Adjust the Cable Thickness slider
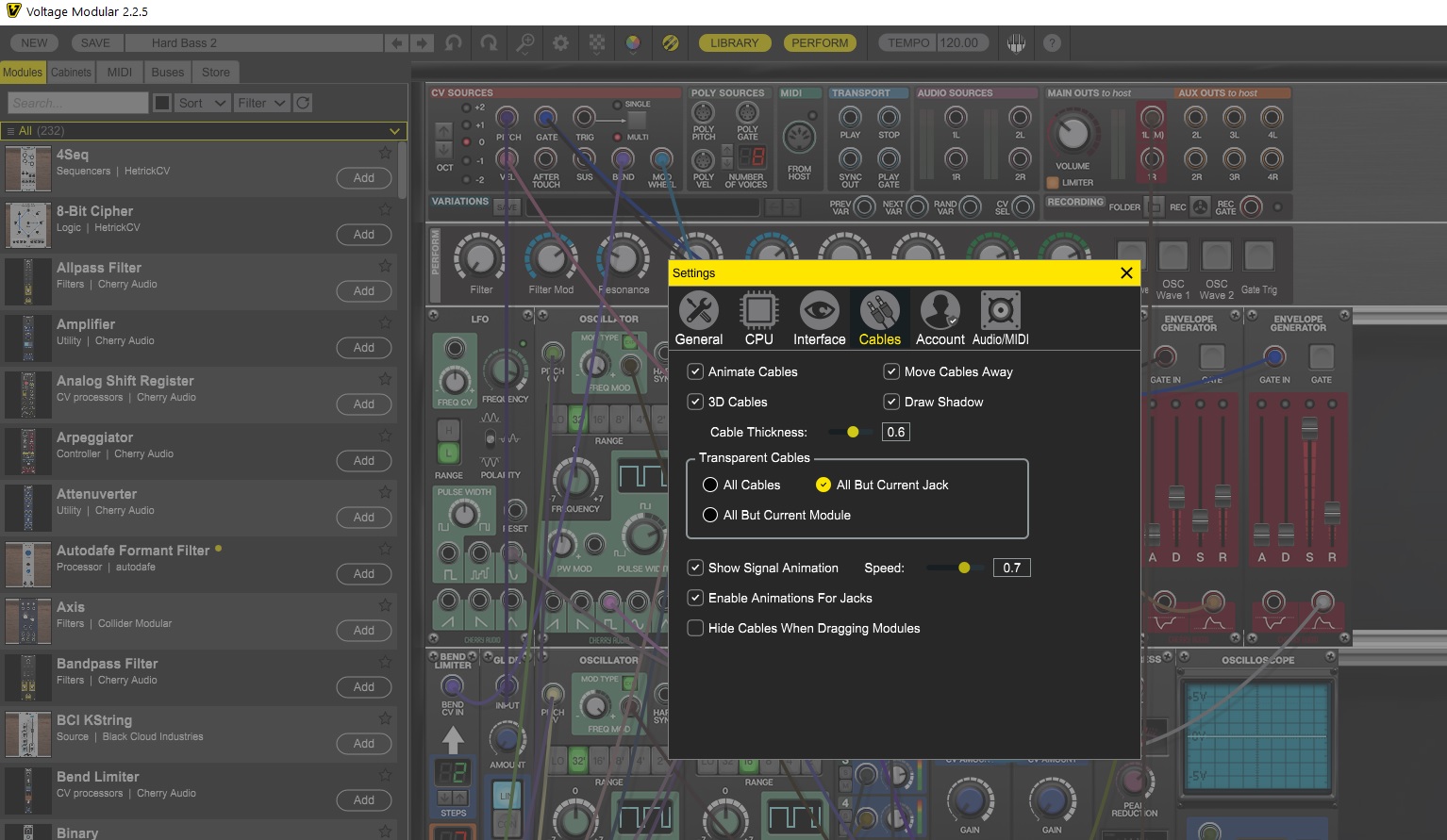This screenshot has width=1447, height=840. click(853, 432)
